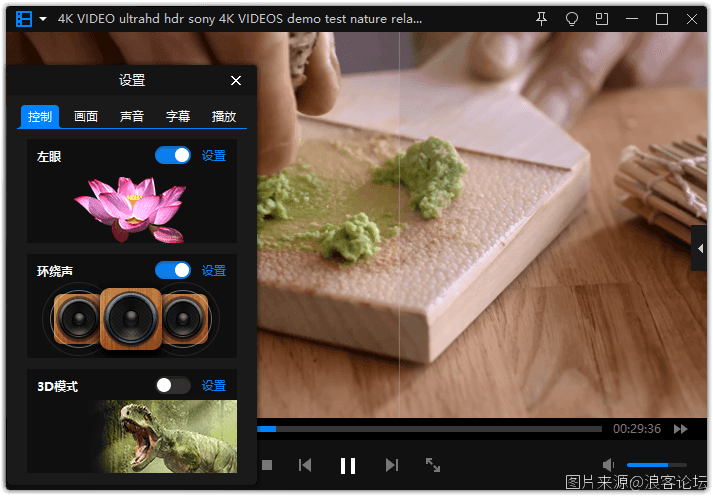Expand the title bar dropdown arrow
Image resolution: width=713 pixels, height=496 pixels.
43,19
